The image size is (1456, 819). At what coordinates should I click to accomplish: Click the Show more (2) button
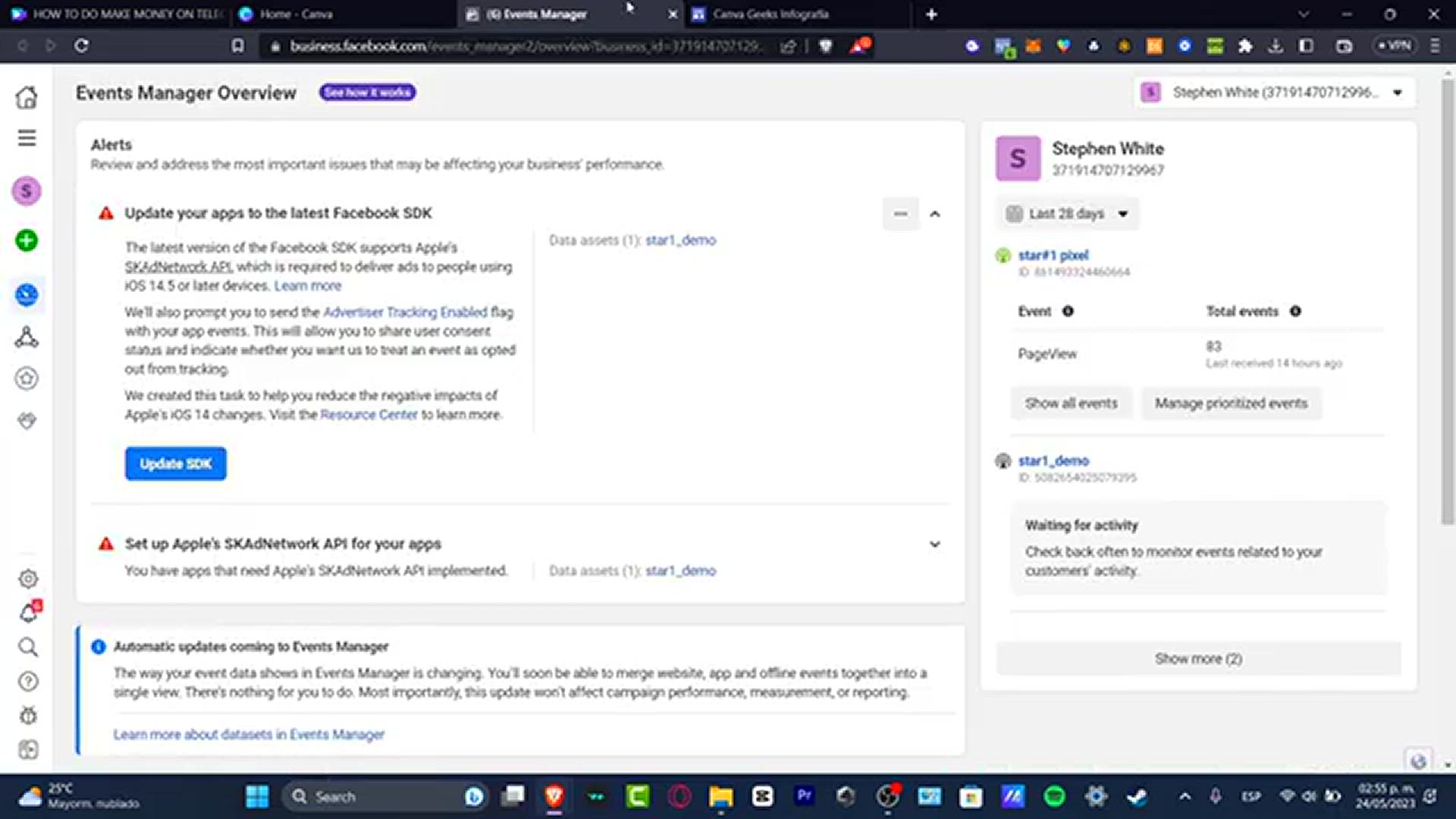coord(1198,658)
